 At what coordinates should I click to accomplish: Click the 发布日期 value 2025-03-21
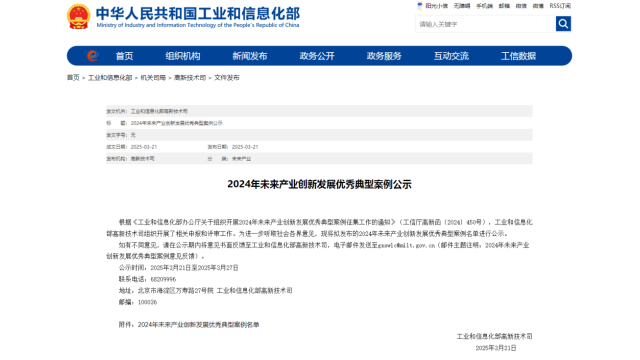click(x=245, y=147)
